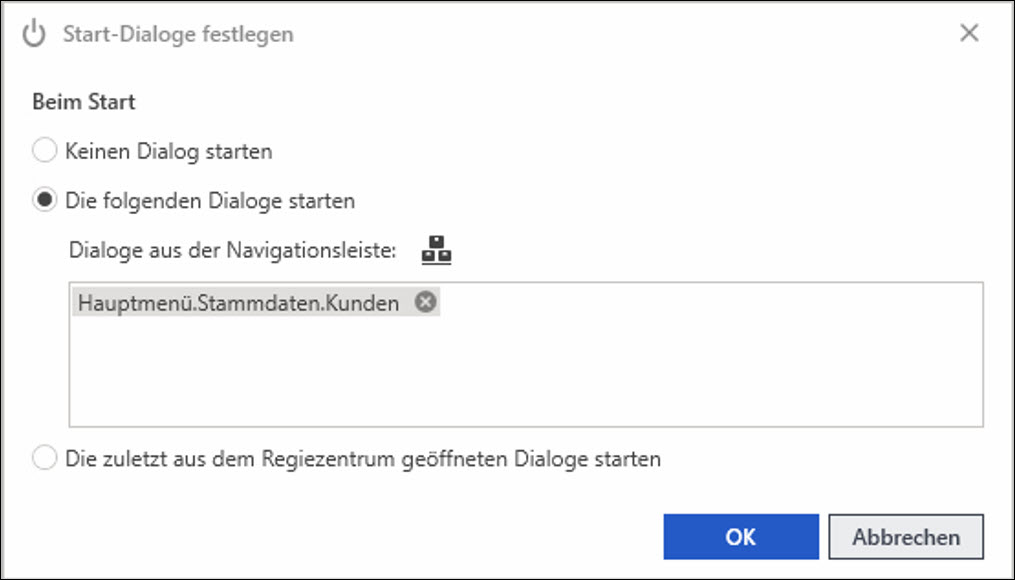Remove the Hauptmenü.Stammdaten.Kunden entry via its x icon

425,302
